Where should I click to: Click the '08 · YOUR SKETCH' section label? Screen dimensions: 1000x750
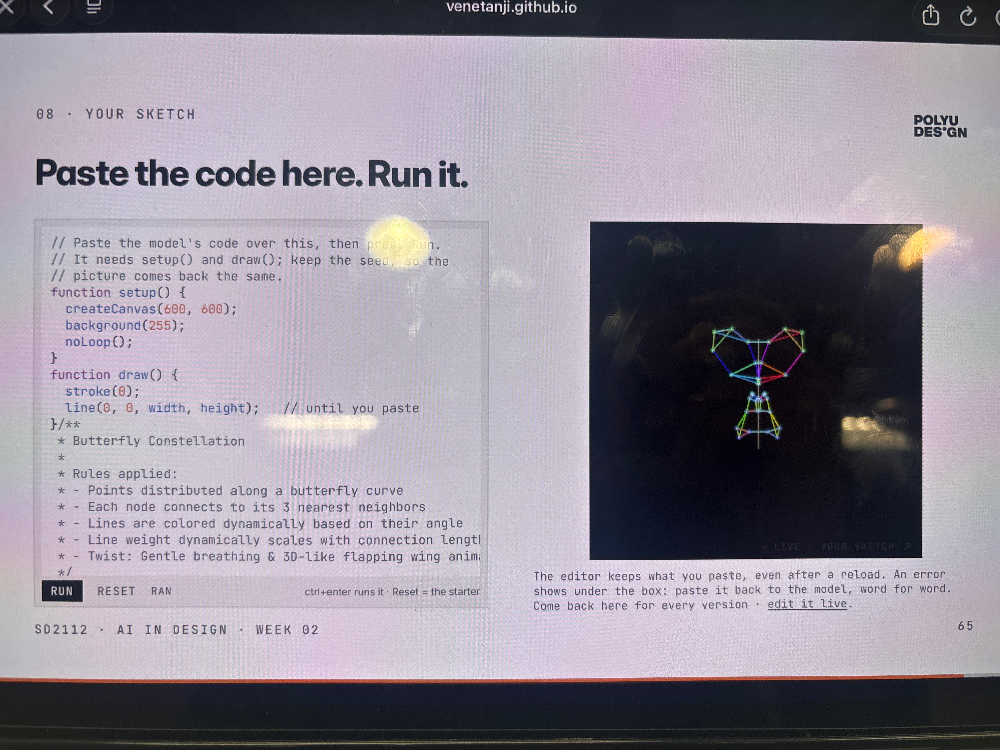(x=115, y=114)
